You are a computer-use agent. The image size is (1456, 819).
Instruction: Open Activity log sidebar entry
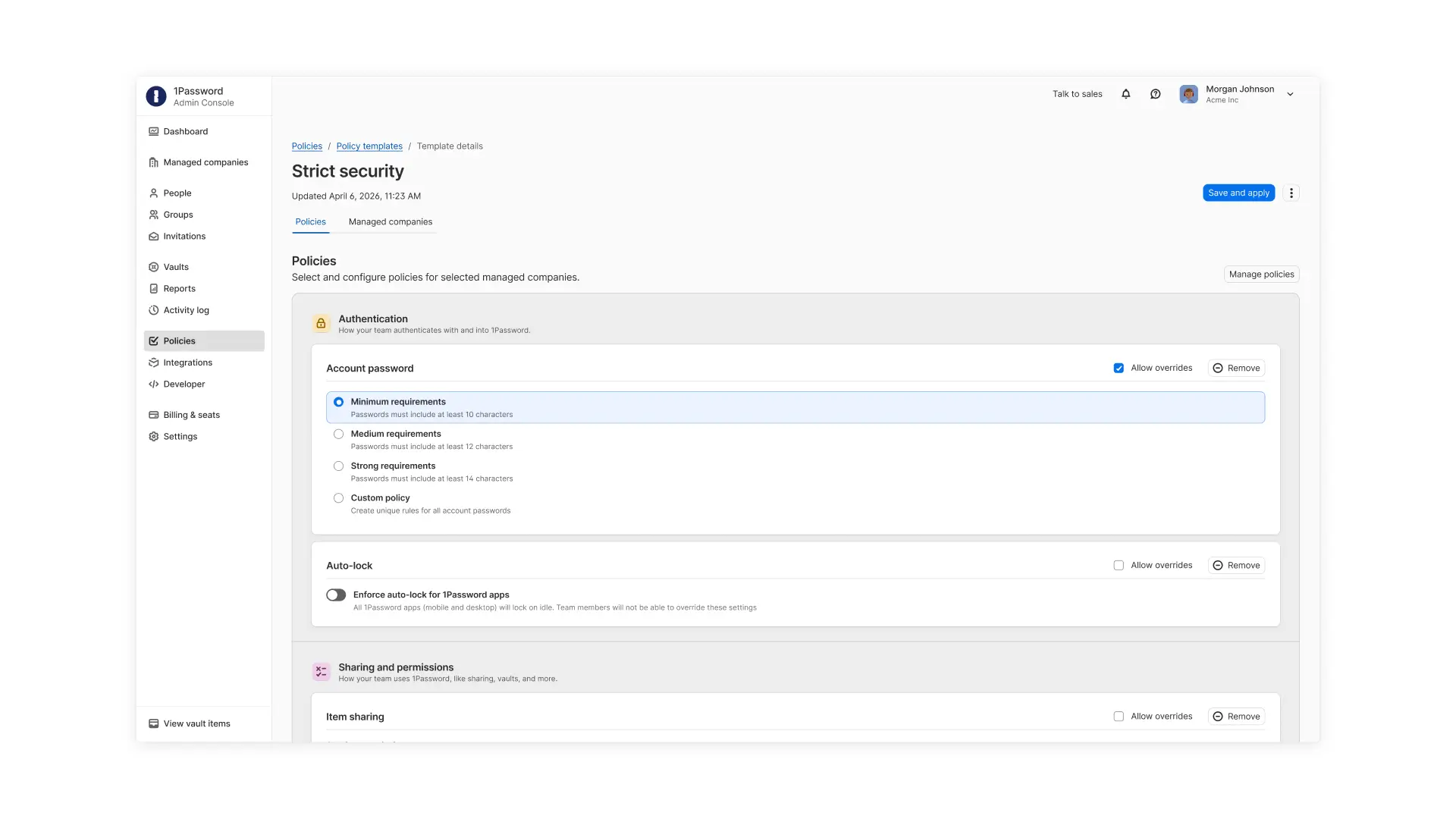click(204, 310)
